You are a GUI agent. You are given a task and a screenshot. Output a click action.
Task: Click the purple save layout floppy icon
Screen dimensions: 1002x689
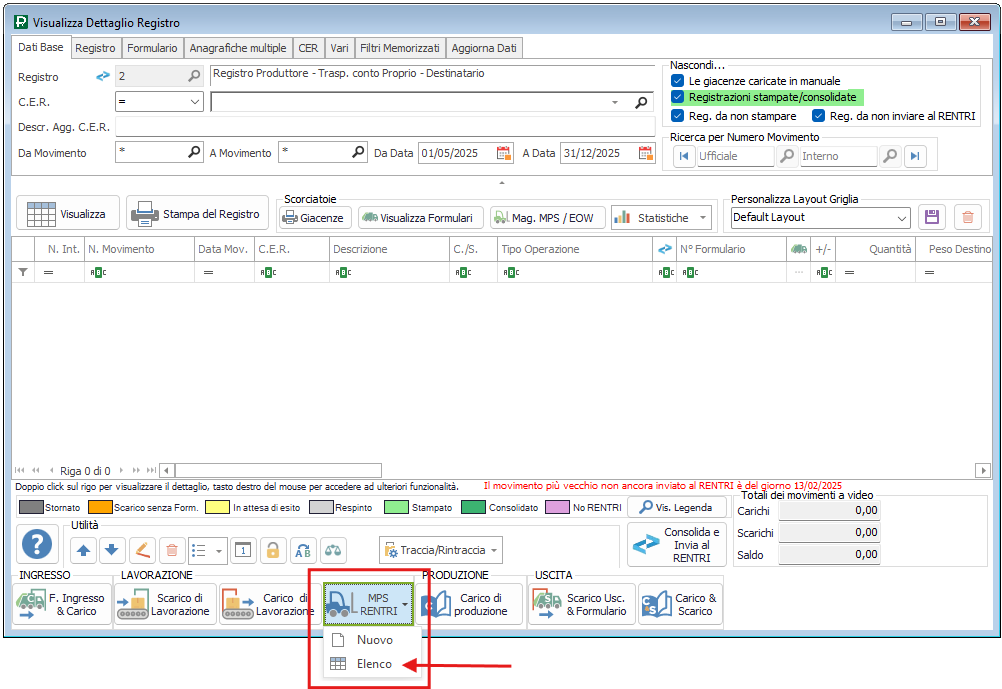(x=933, y=217)
